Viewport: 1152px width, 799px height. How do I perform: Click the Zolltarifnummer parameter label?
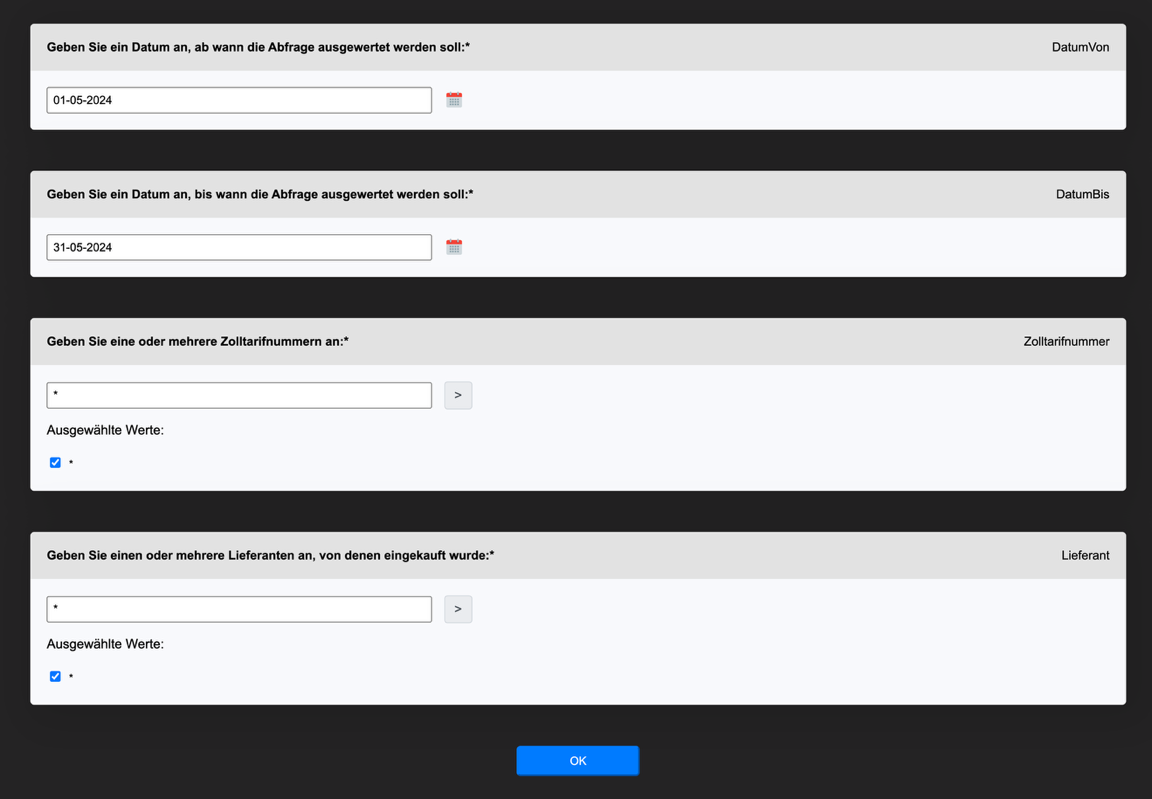coord(1065,342)
